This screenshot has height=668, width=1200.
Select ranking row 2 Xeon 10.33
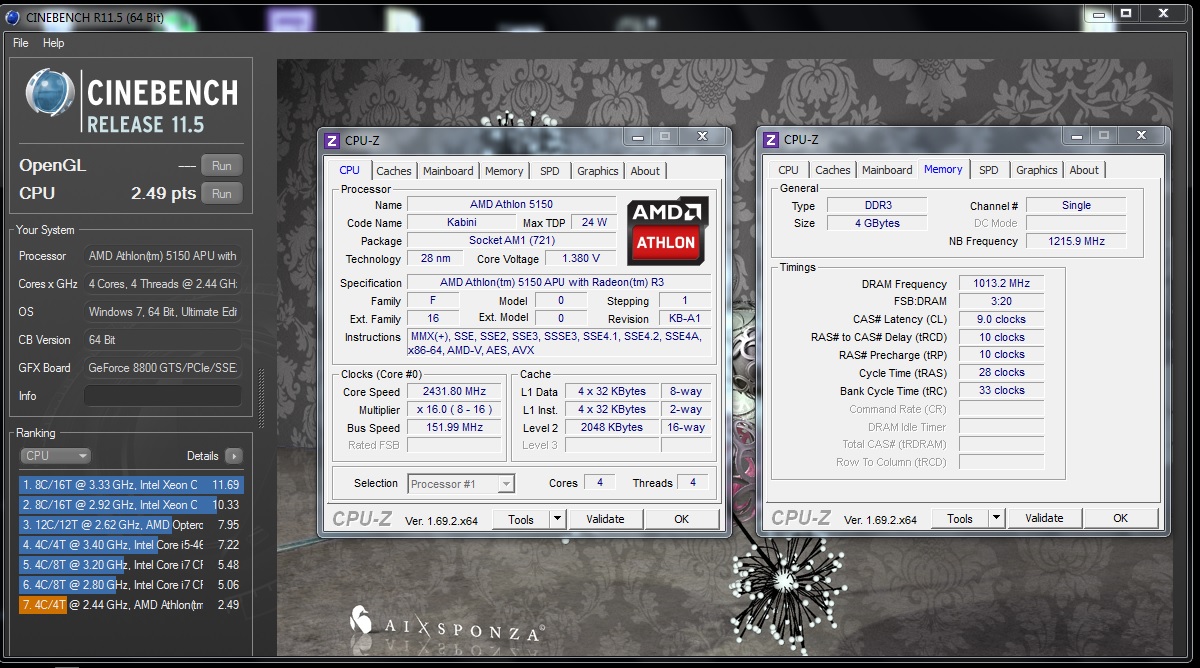[131, 505]
